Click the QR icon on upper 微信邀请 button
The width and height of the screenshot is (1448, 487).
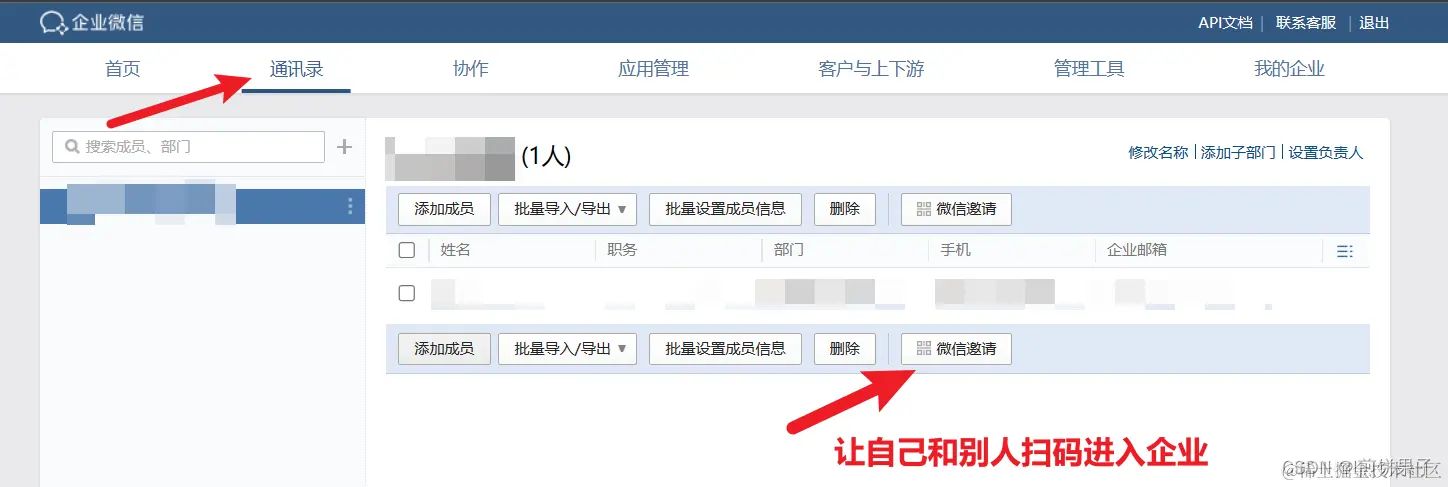(923, 209)
